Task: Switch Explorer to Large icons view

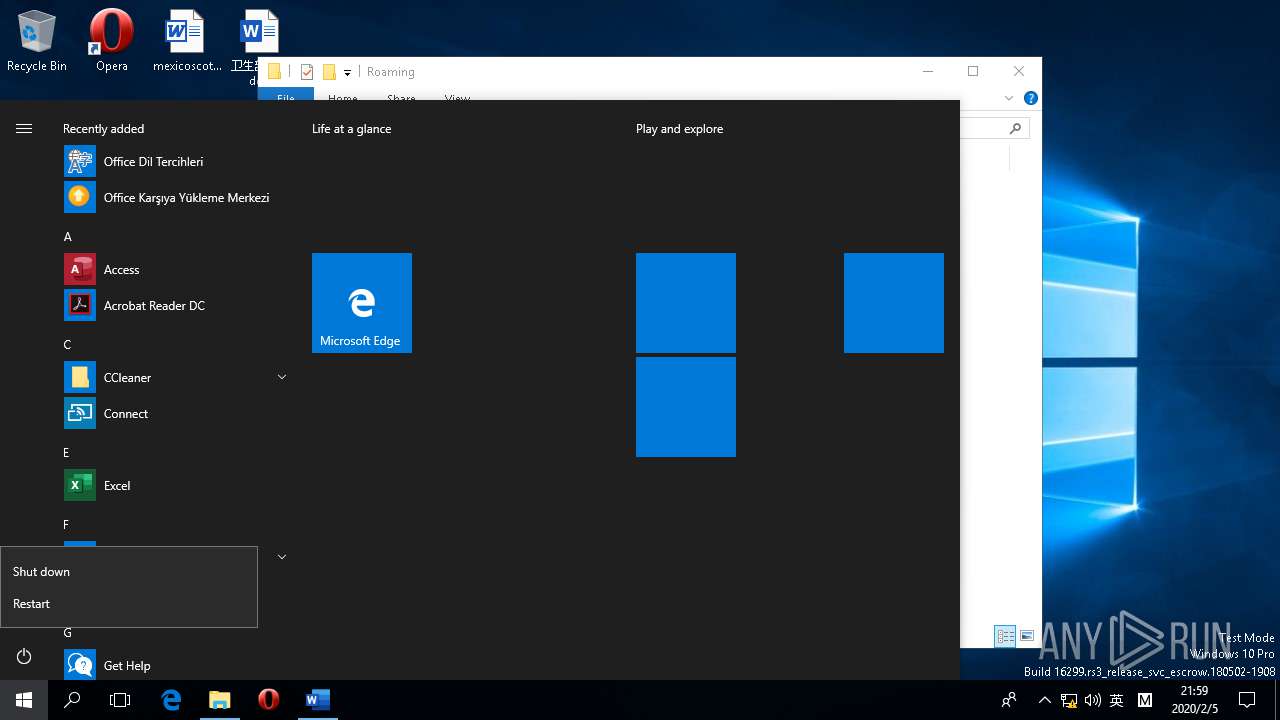Action: point(1027,636)
